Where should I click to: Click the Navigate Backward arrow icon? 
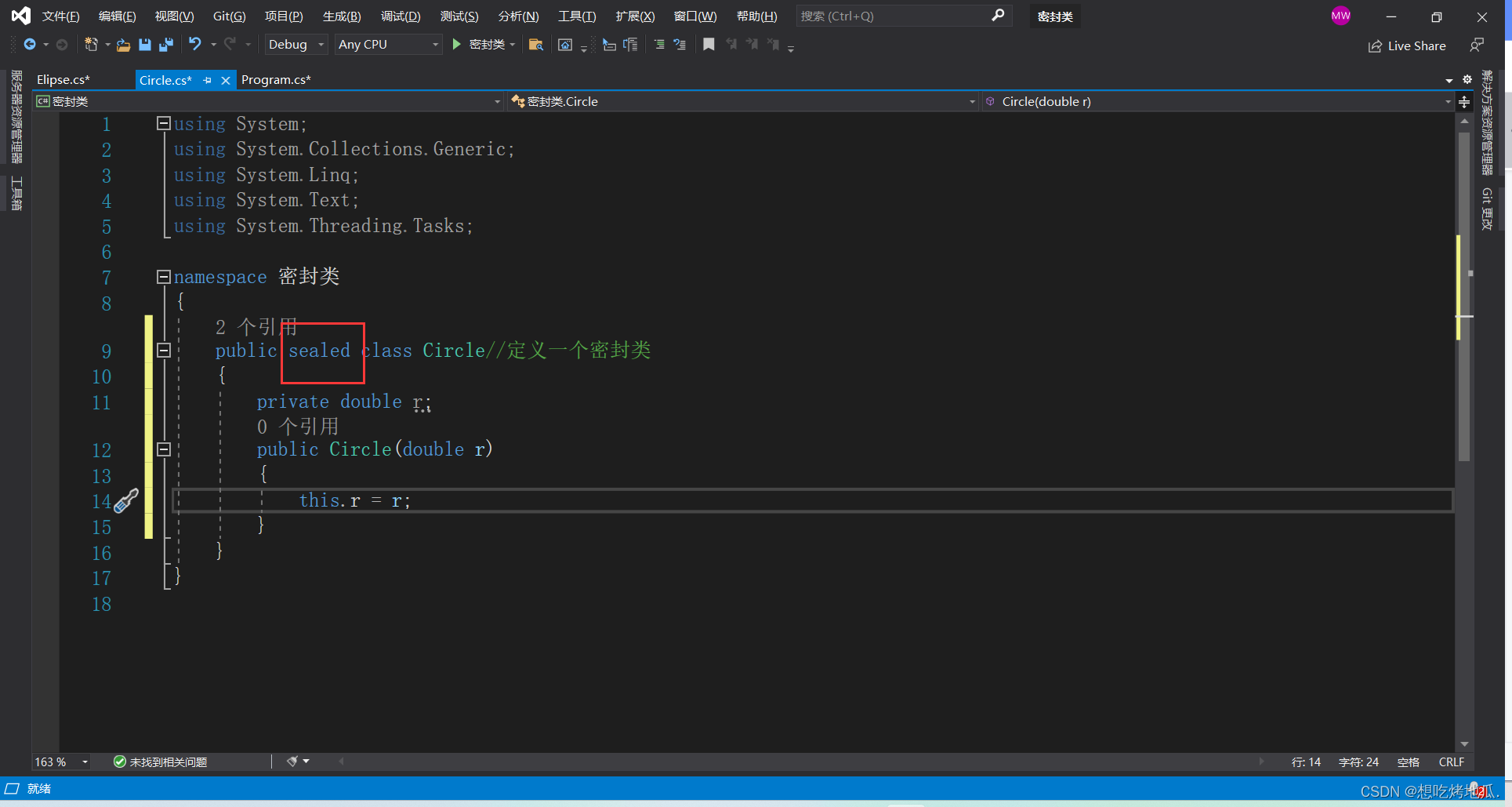click(x=30, y=45)
